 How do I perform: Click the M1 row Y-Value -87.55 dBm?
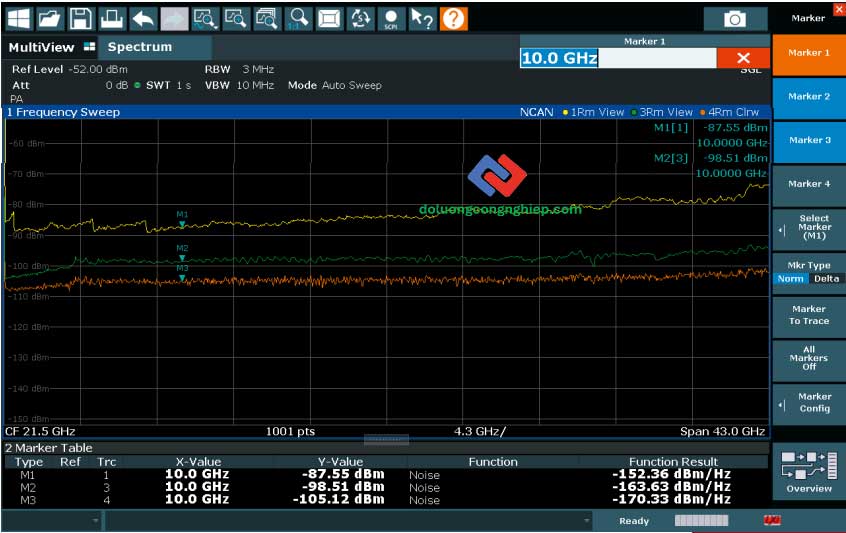[x=343, y=474]
